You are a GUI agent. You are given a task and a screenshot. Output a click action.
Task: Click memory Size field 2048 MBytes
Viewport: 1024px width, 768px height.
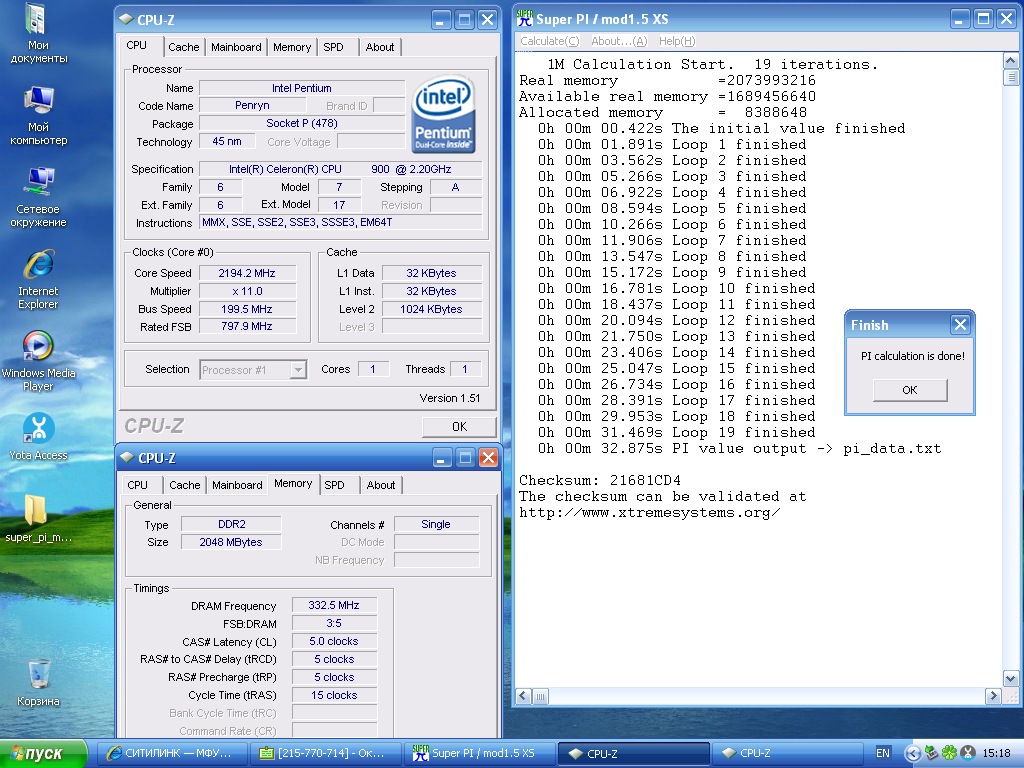(231, 542)
